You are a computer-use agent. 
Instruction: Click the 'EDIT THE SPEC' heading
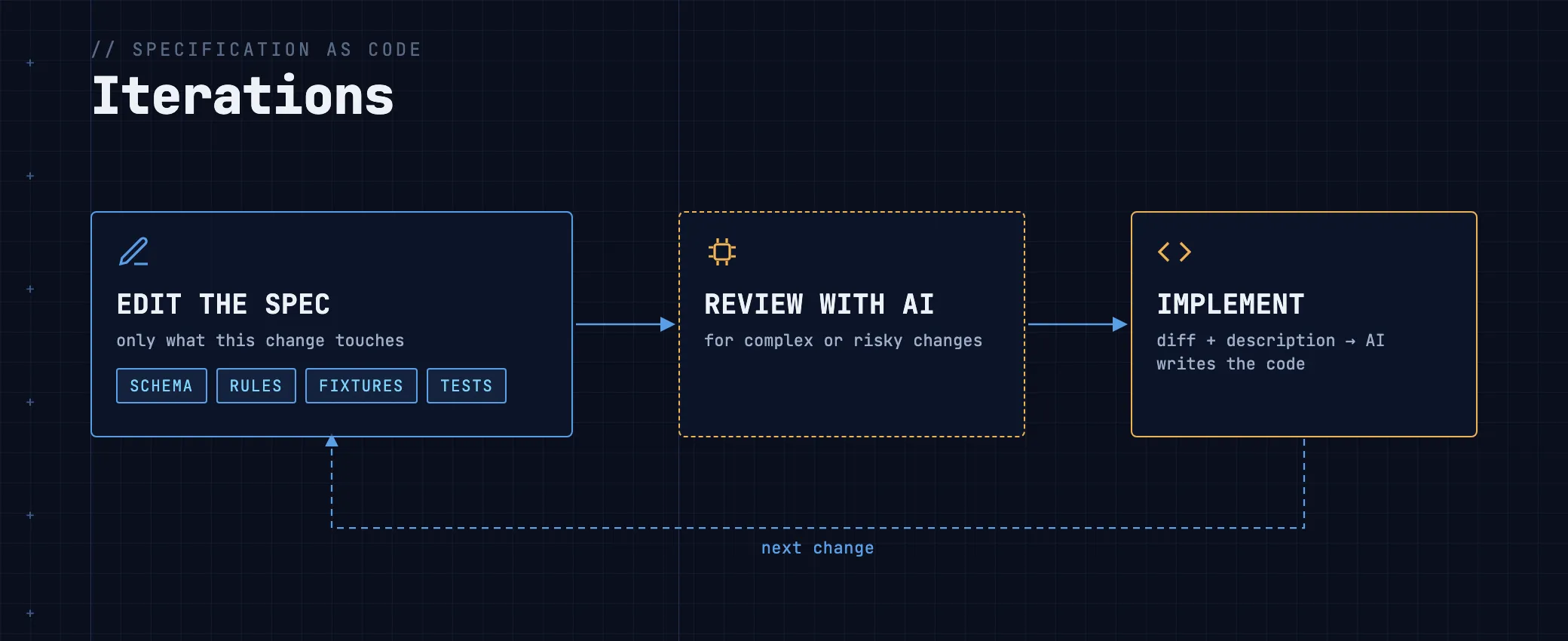coord(223,305)
